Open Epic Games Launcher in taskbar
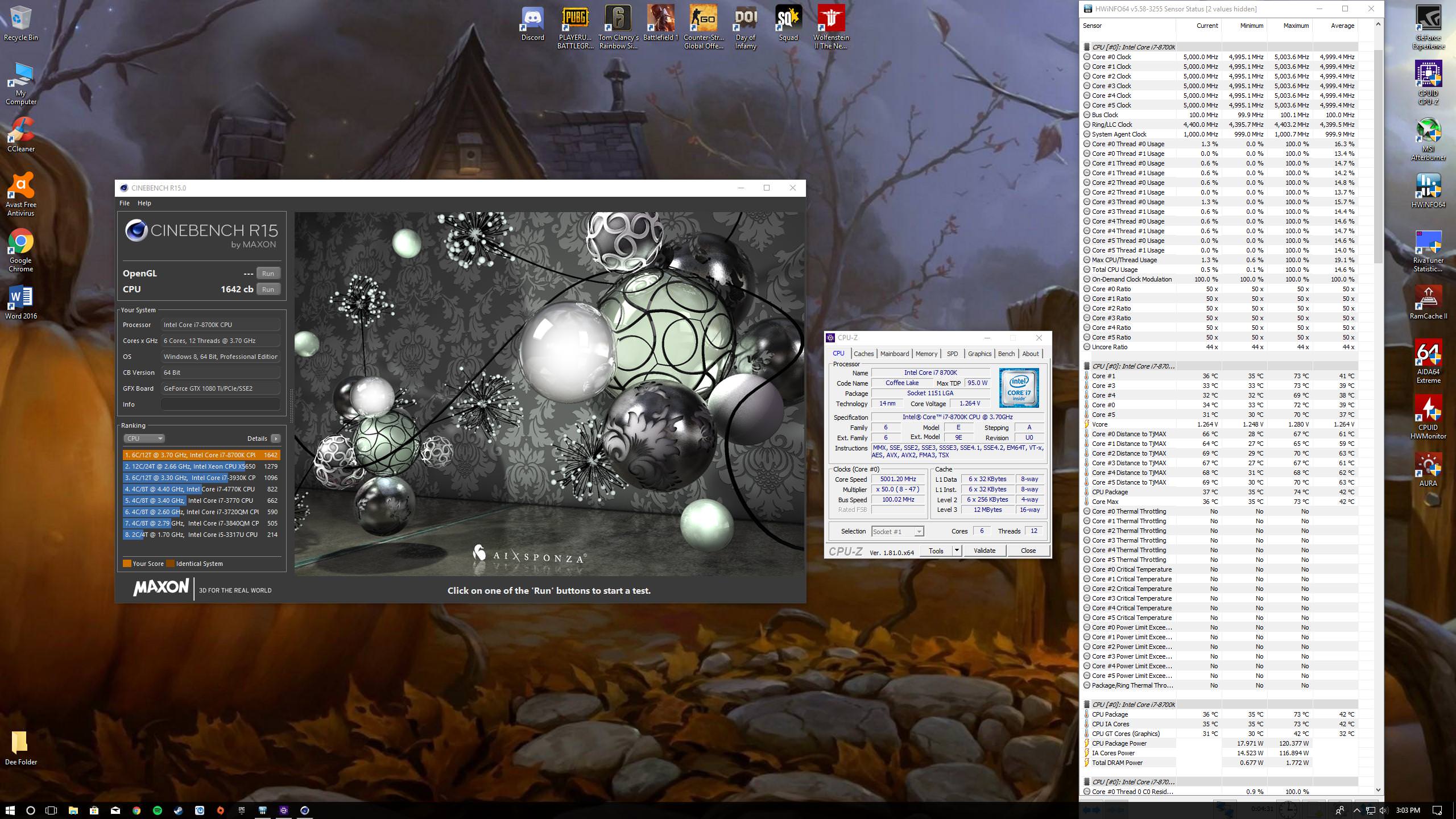Viewport: 1456px width, 819px height. [242, 810]
